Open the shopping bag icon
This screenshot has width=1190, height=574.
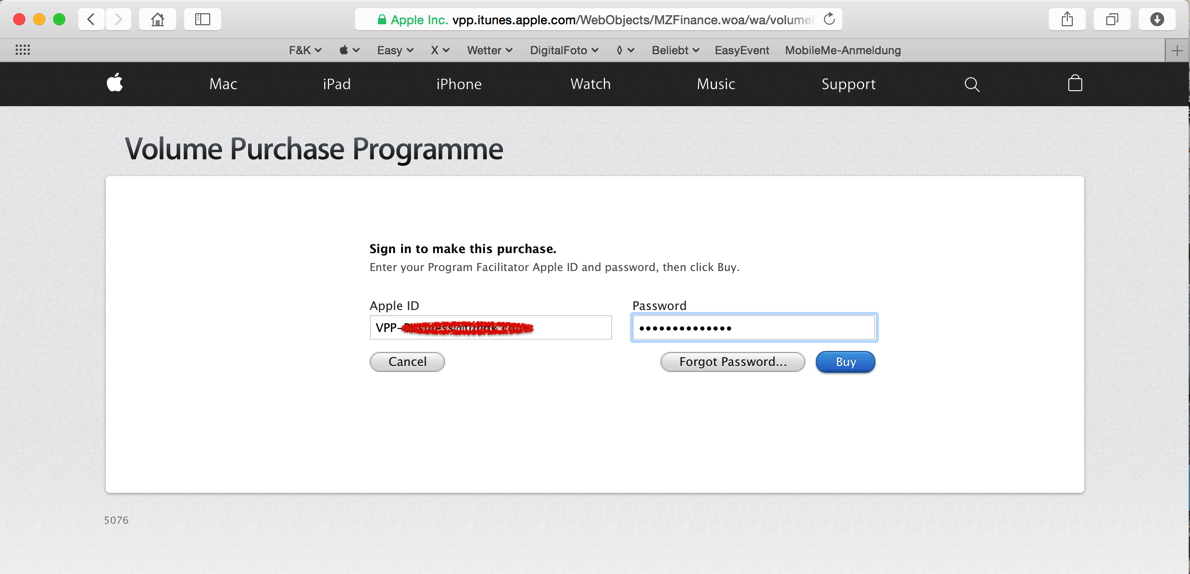(1075, 83)
